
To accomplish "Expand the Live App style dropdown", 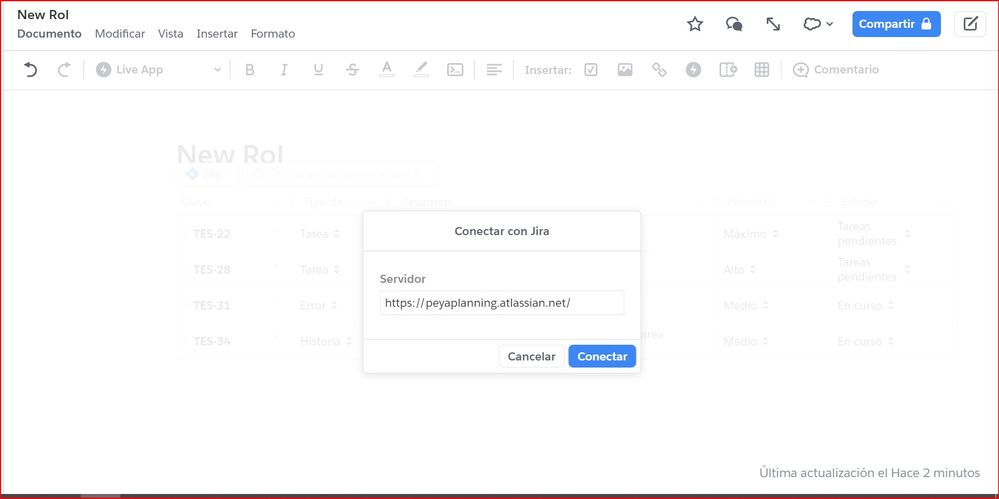I will pyautogui.click(x=159, y=69).
